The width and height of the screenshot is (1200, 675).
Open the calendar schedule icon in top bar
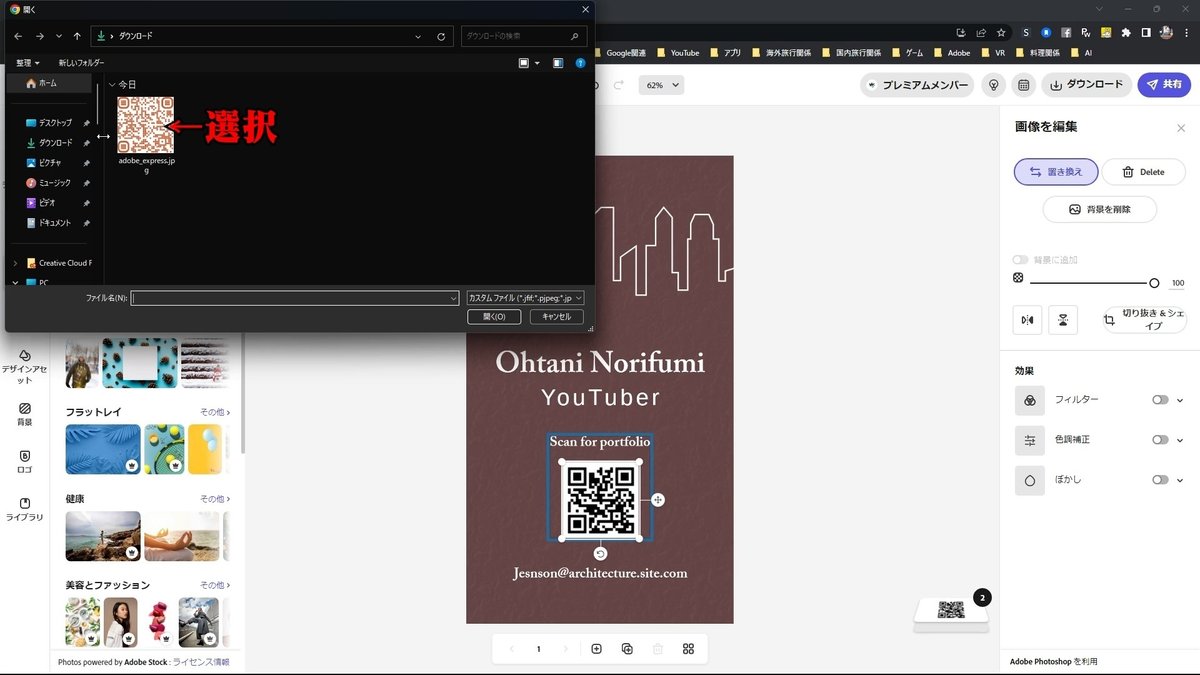point(1023,85)
